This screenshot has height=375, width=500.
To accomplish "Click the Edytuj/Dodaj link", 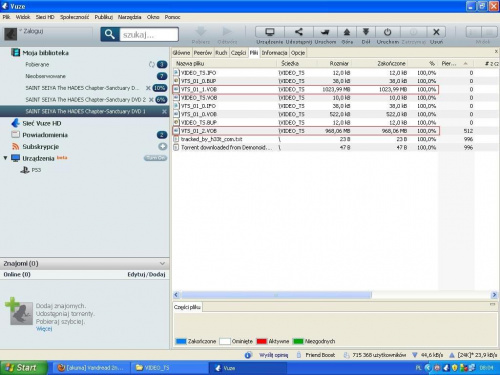I will tap(146, 274).
